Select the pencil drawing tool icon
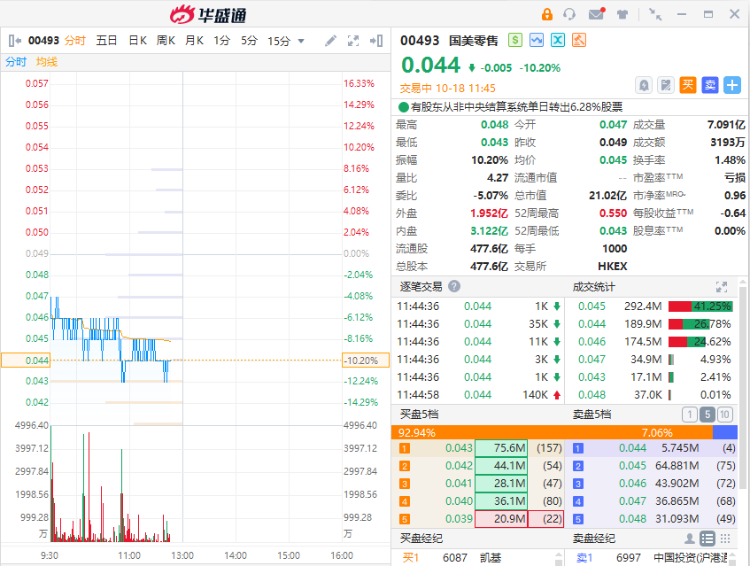The width and height of the screenshot is (750, 566). (331, 41)
